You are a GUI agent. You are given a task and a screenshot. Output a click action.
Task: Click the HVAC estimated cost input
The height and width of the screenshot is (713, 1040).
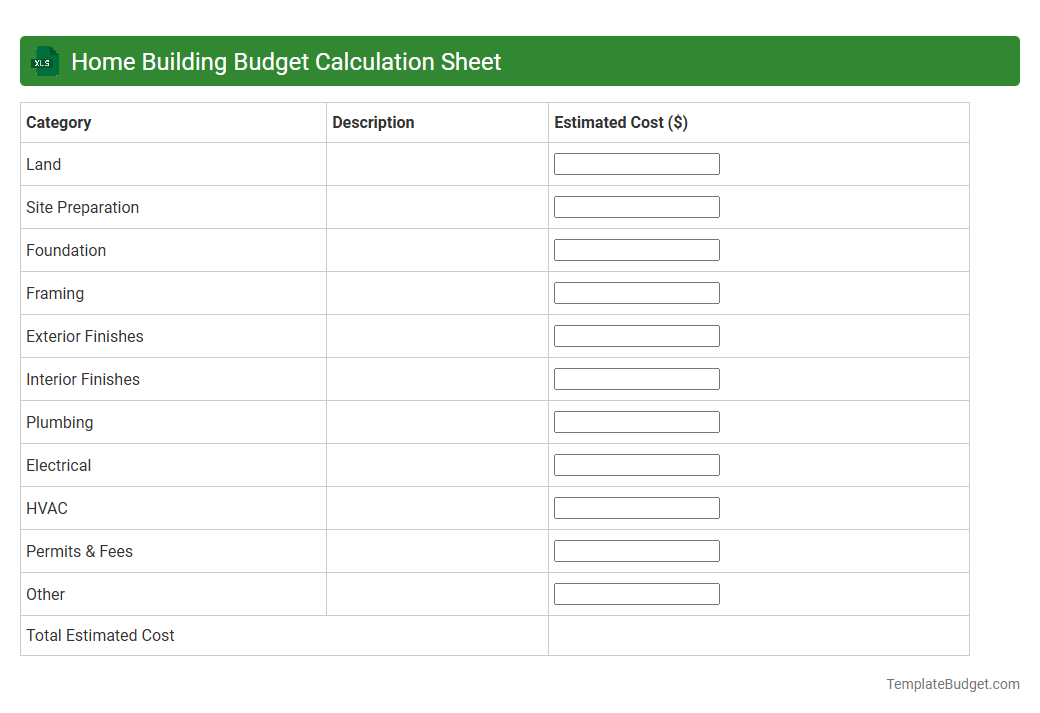point(636,507)
